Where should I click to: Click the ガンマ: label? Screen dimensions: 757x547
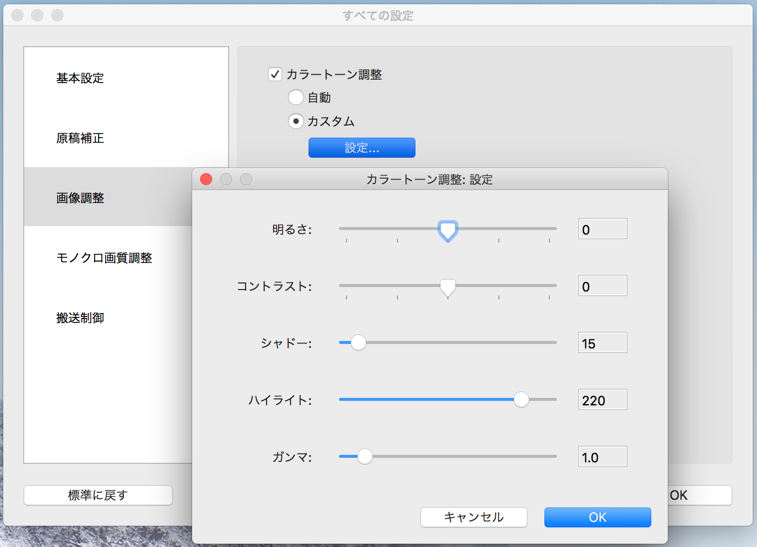point(292,457)
